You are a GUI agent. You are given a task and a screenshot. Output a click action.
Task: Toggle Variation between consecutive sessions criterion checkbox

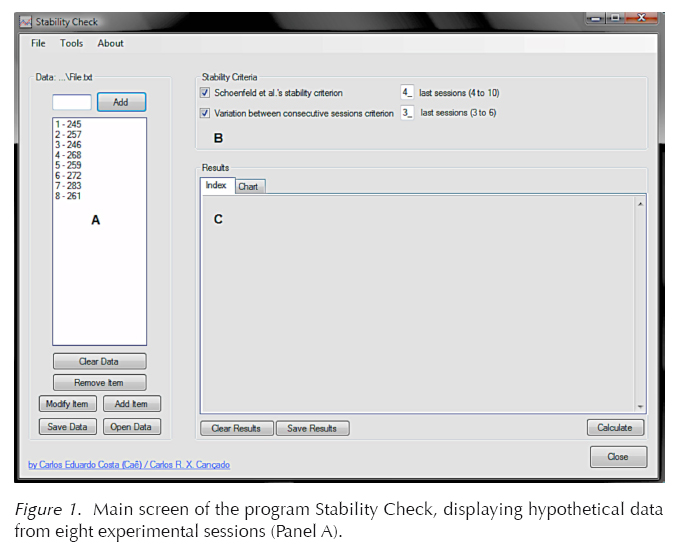(x=205, y=113)
